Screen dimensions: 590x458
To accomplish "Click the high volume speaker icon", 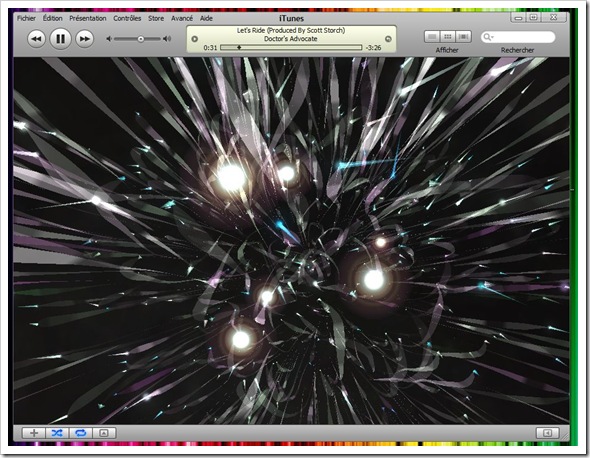I will (167, 39).
